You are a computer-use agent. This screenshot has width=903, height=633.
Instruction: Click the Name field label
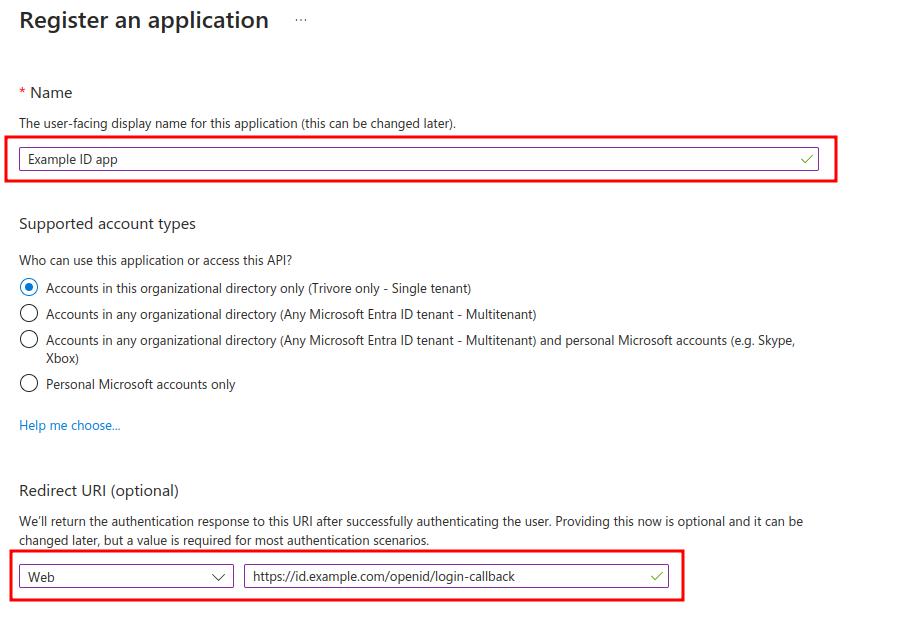(x=51, y=92)
